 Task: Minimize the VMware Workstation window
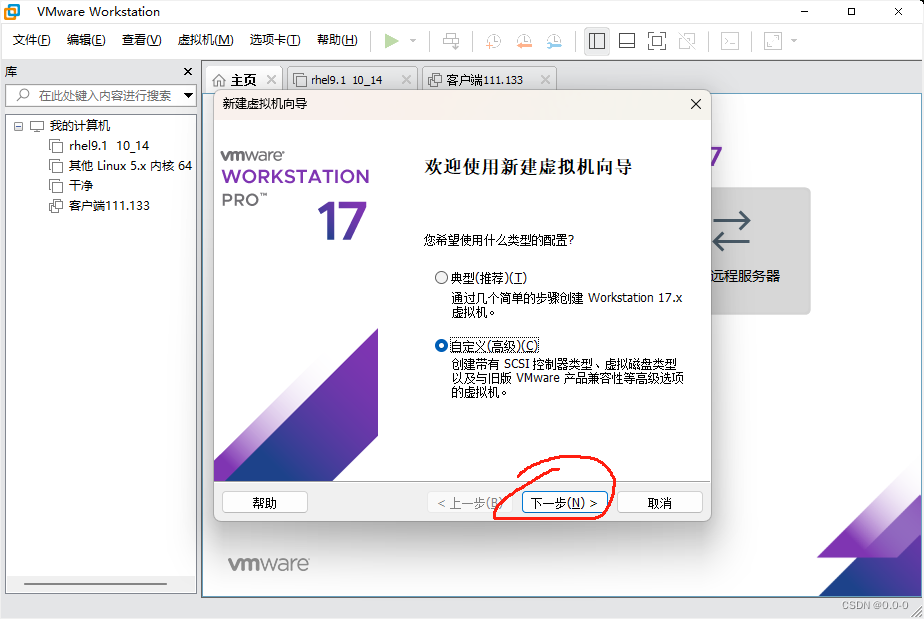click(804, 11)
